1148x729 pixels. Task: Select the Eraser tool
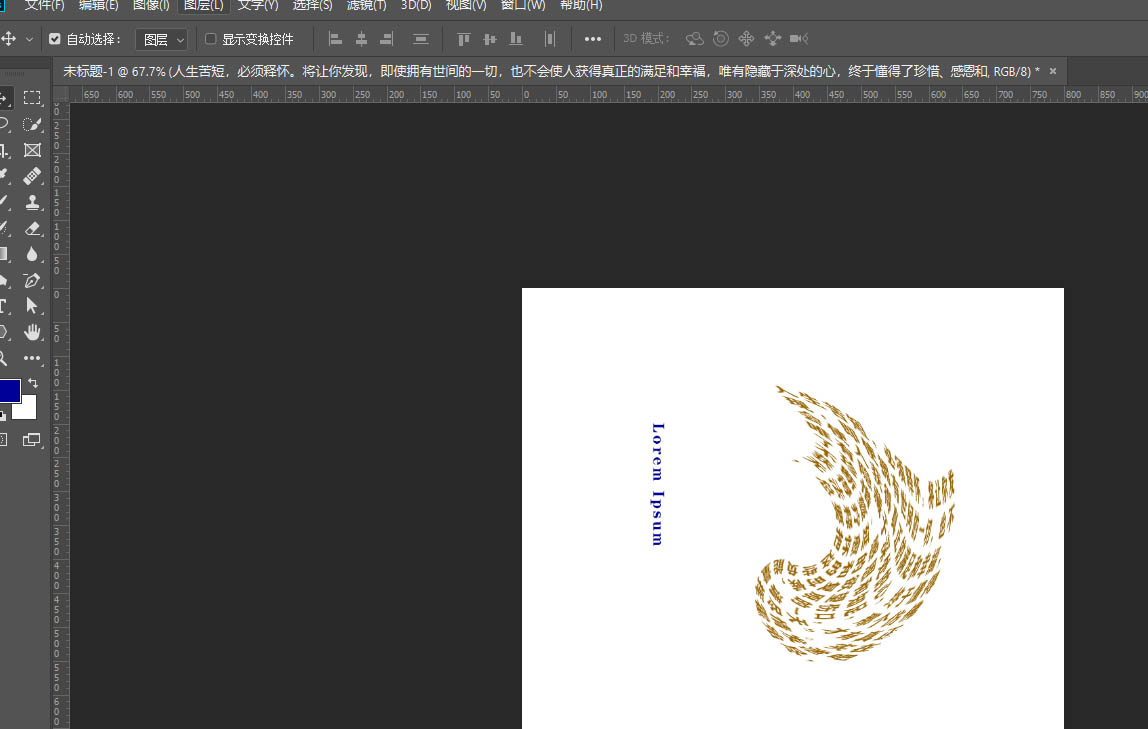[x=31, y=228]
